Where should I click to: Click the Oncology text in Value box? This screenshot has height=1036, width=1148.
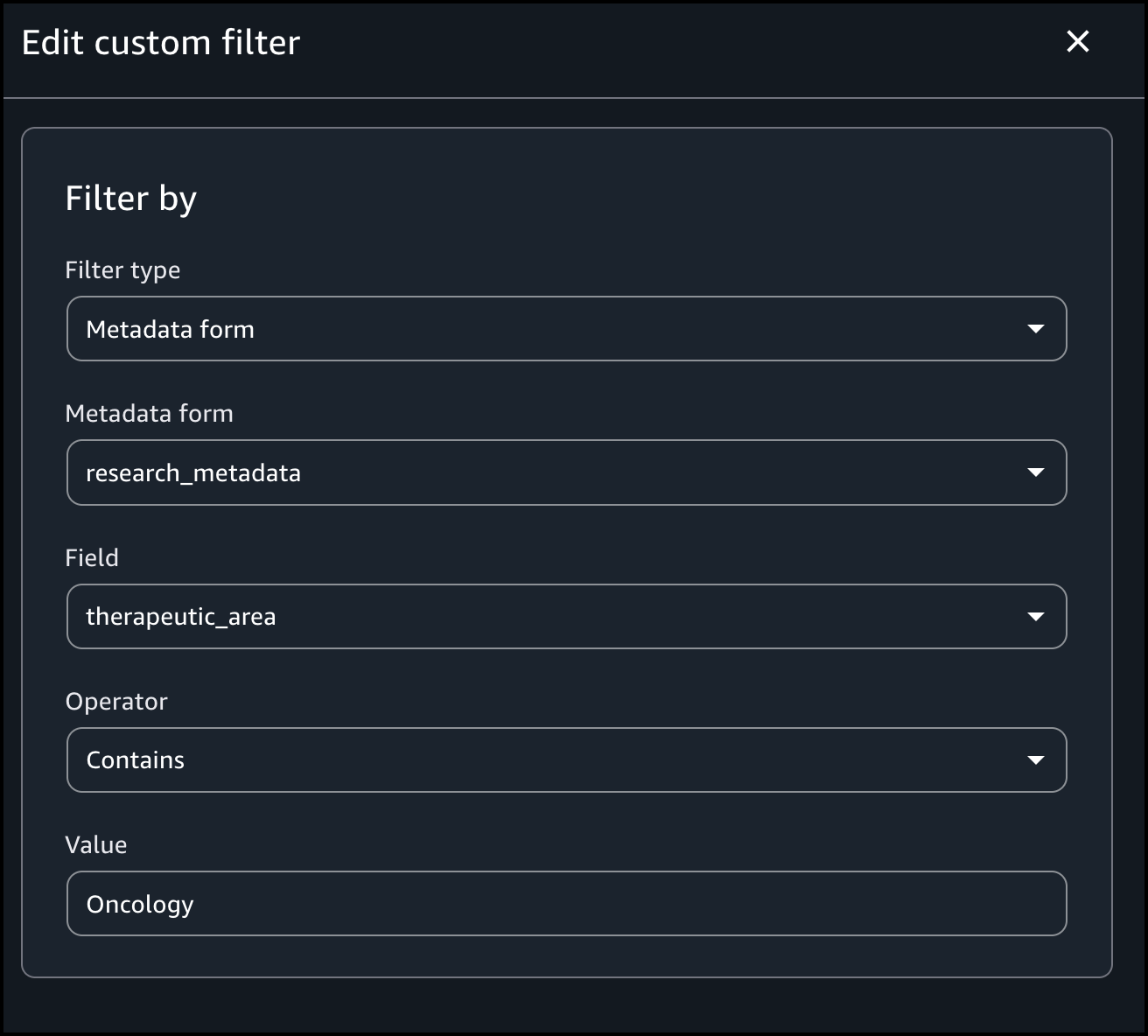[x=140, y=904]
